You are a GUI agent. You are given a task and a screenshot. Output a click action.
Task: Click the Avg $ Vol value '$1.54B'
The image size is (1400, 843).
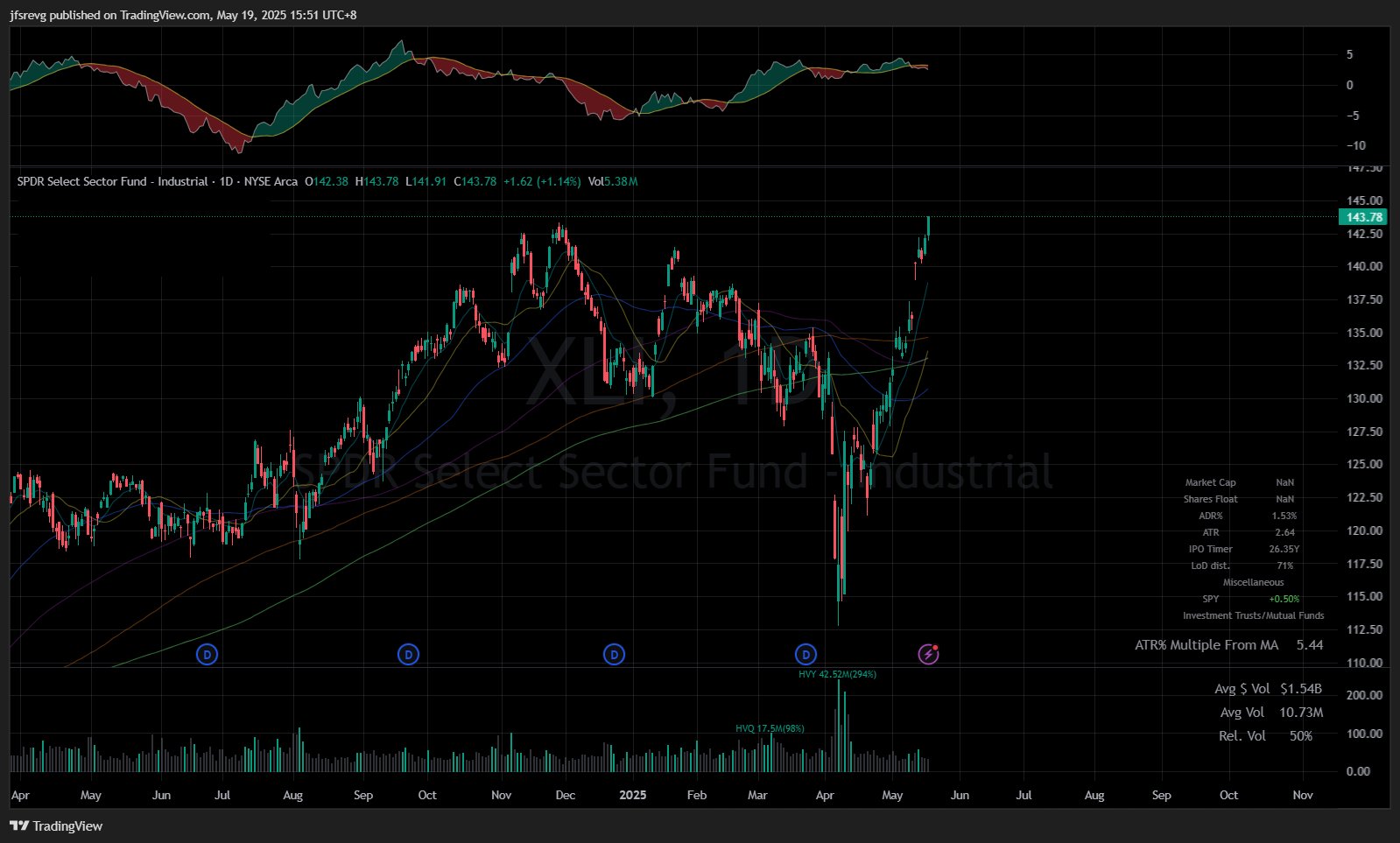click(x=1301, y=689)
